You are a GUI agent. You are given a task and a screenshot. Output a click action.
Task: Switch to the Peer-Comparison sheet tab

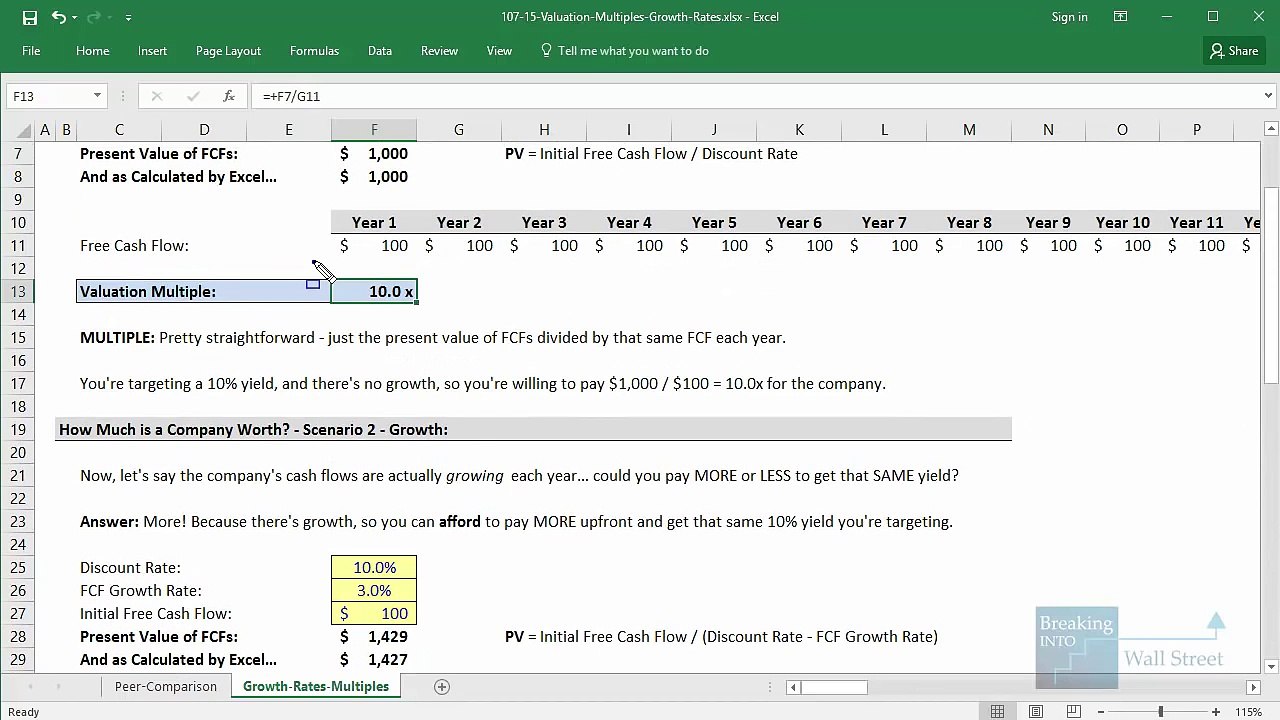pyautogui.click(x=165, y=687)
